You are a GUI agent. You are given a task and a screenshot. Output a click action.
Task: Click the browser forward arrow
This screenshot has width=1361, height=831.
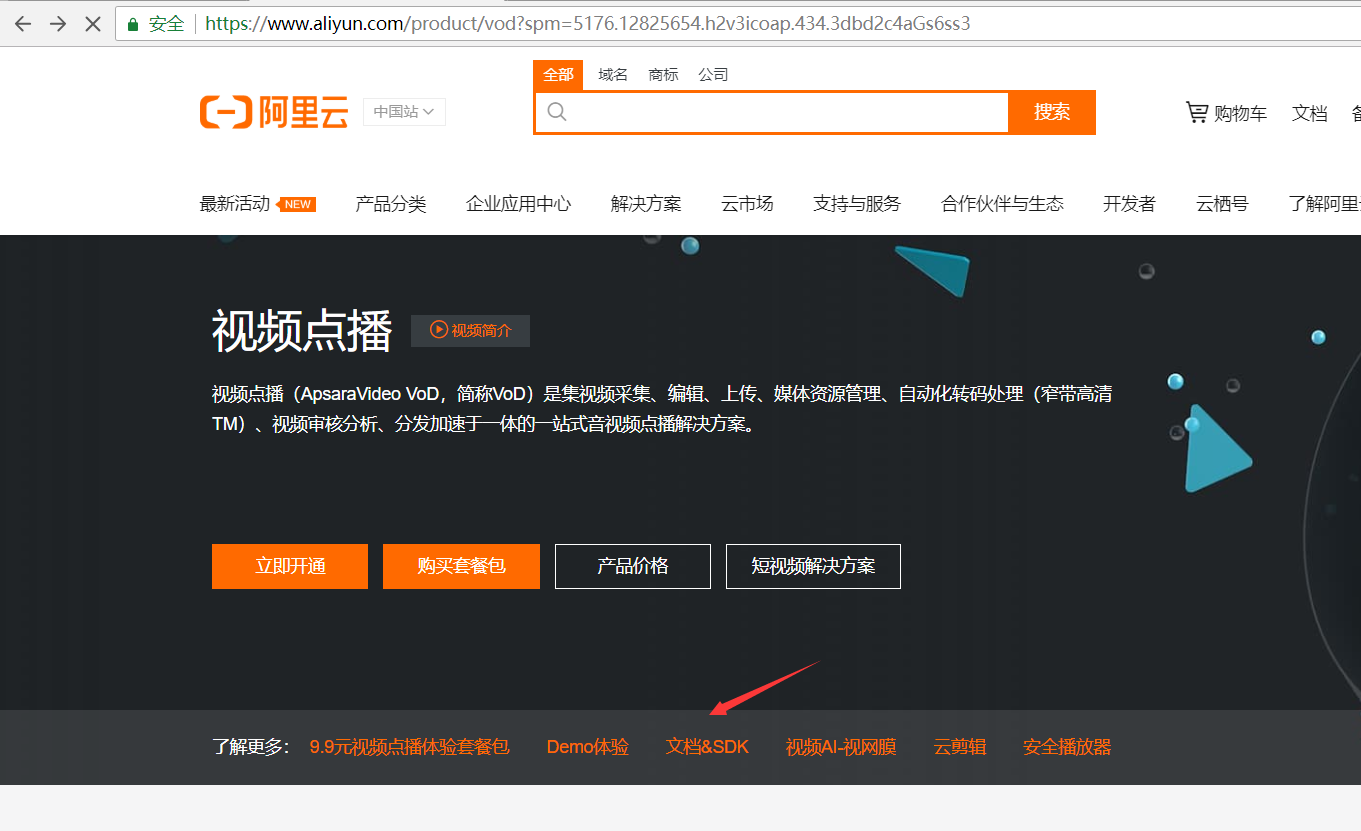click(x=58, y=23)
